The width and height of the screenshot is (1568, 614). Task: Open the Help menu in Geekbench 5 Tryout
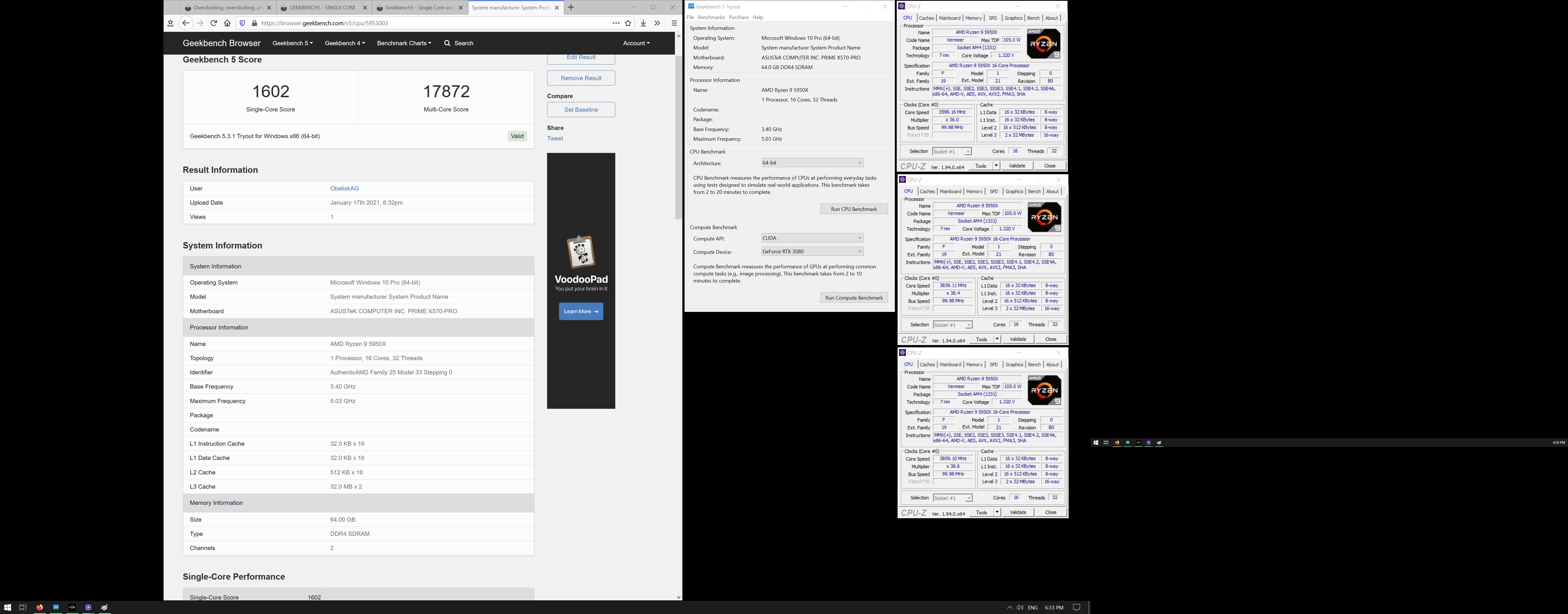(758, 17)
